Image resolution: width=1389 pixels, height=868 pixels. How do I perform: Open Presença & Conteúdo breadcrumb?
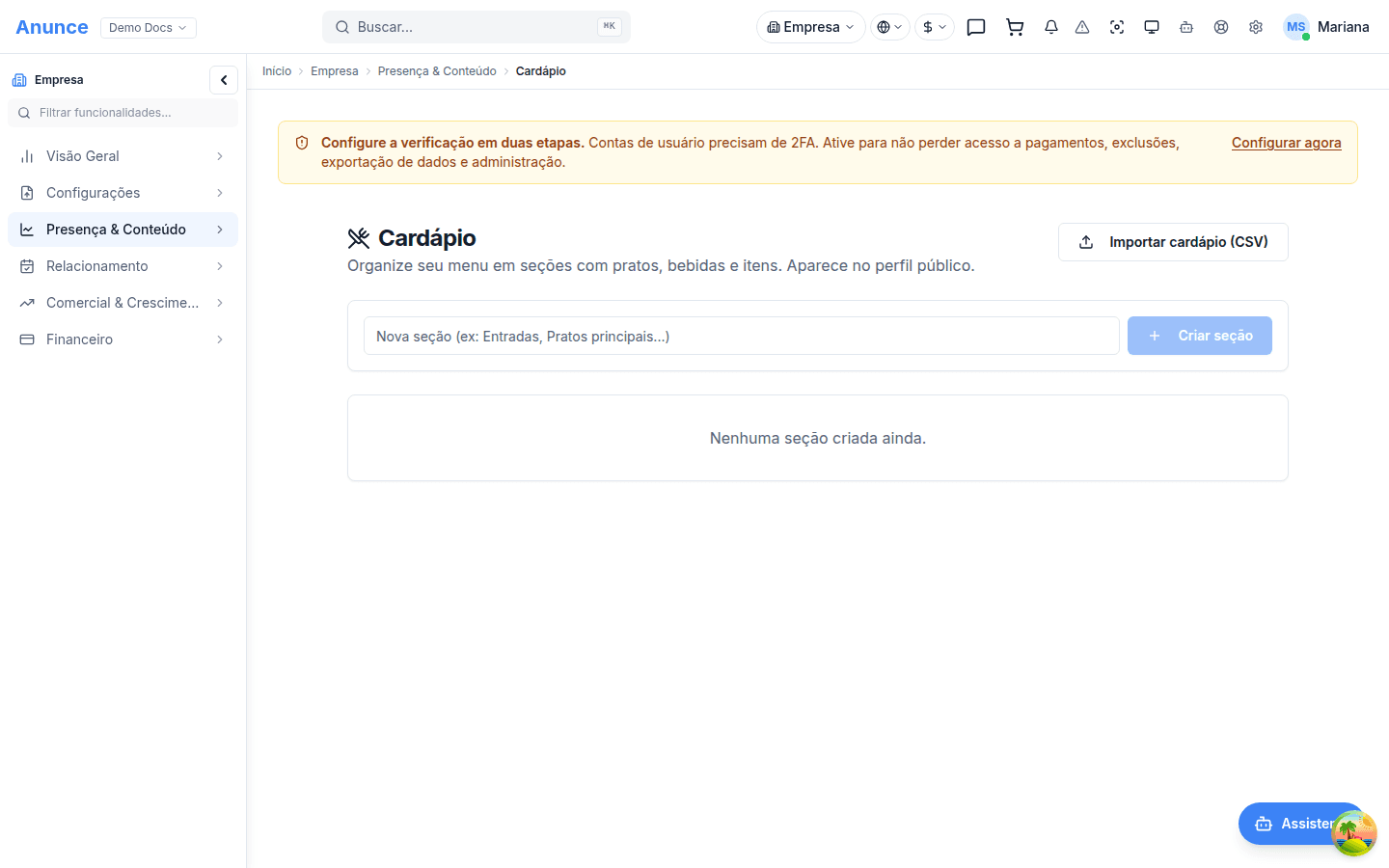point(437,71)
